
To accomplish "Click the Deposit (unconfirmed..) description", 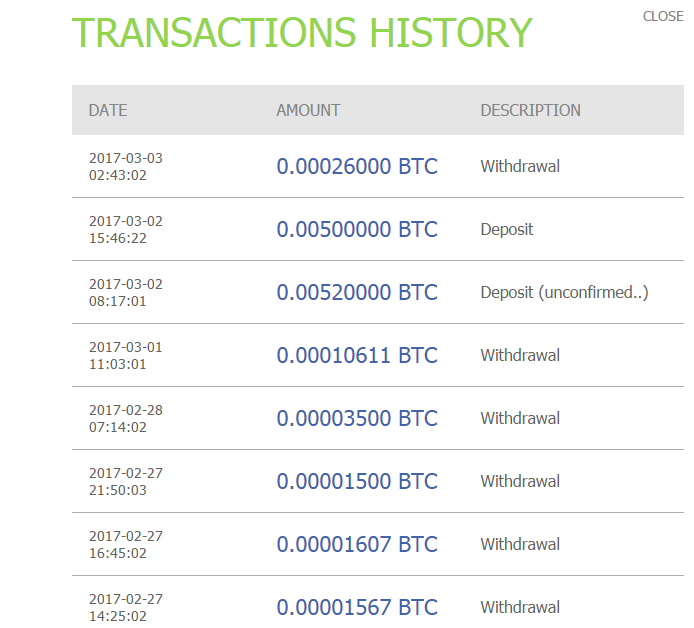I will click(x=564, y=292).
